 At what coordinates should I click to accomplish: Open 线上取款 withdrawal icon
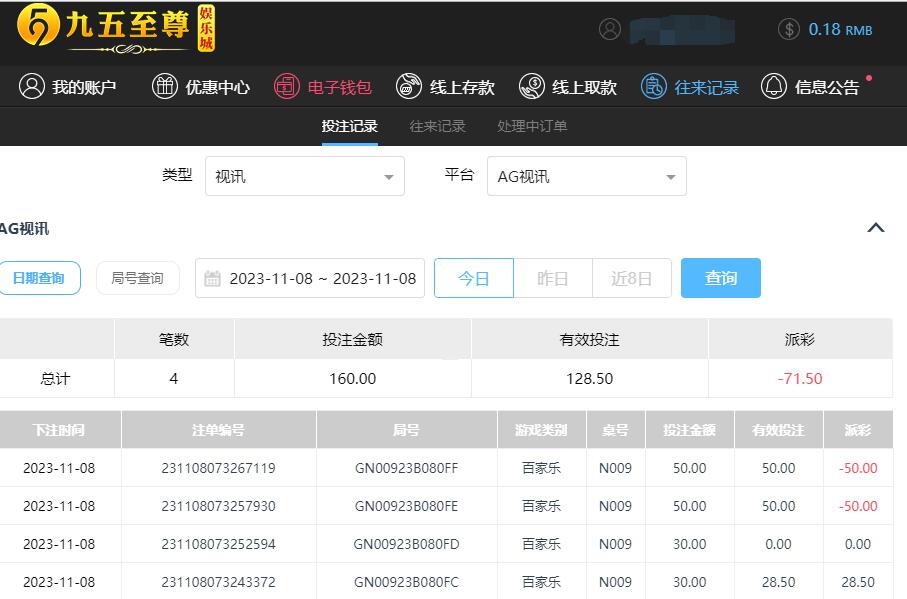532,87
